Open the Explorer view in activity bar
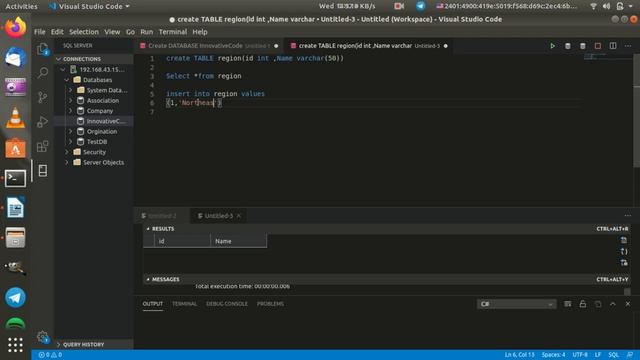Screen dimensions: 640x360 click(43, 49)
